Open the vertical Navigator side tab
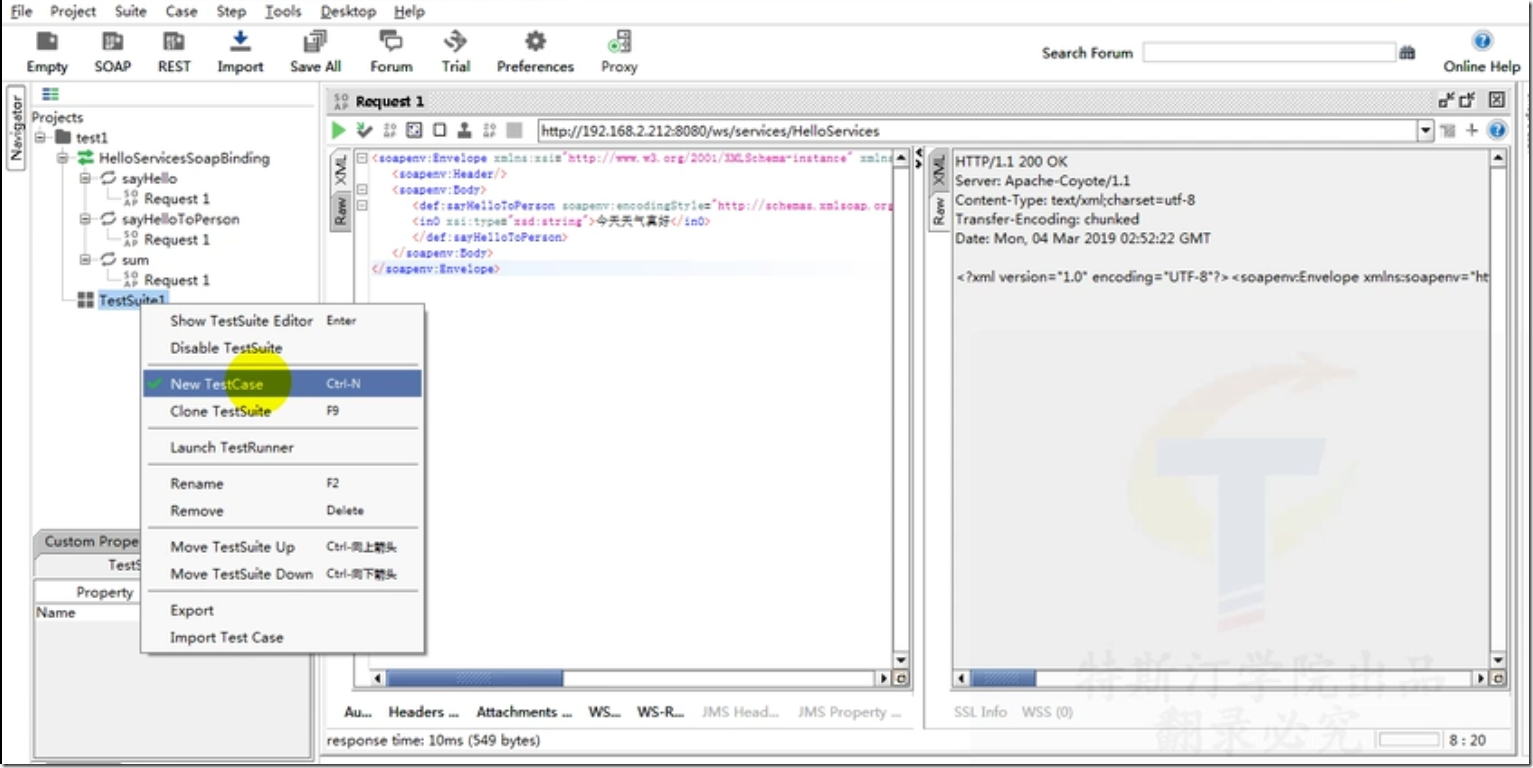 16,127
